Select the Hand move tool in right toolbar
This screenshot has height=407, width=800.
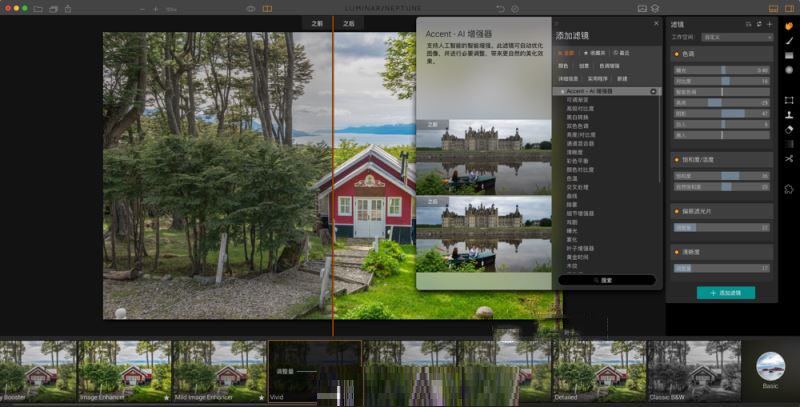tap(789, 26)
